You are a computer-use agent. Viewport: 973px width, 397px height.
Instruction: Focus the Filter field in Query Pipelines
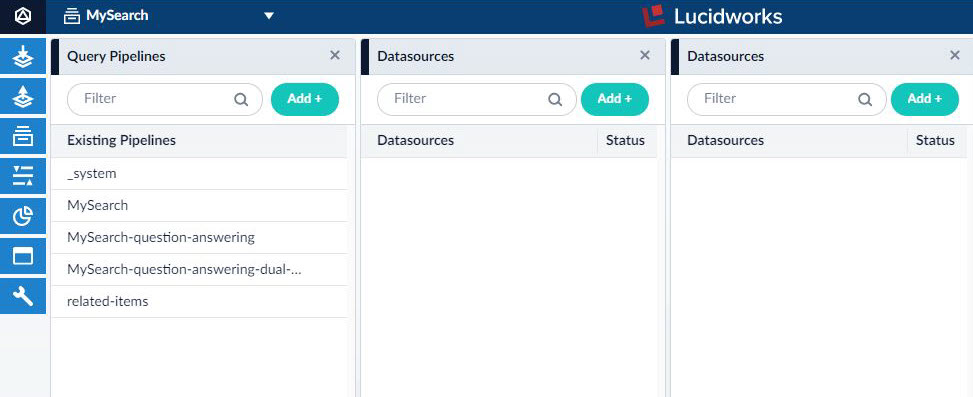[165, 99]
